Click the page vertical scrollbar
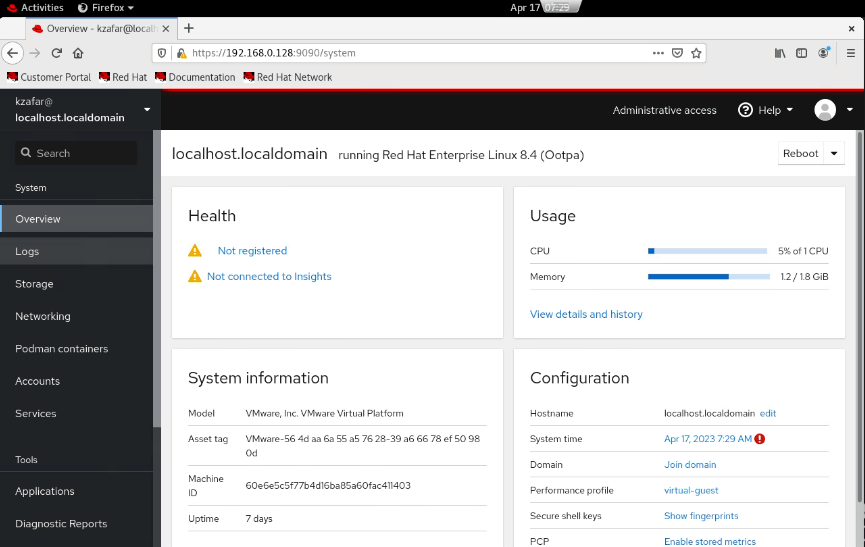 [x=860, y=317]
